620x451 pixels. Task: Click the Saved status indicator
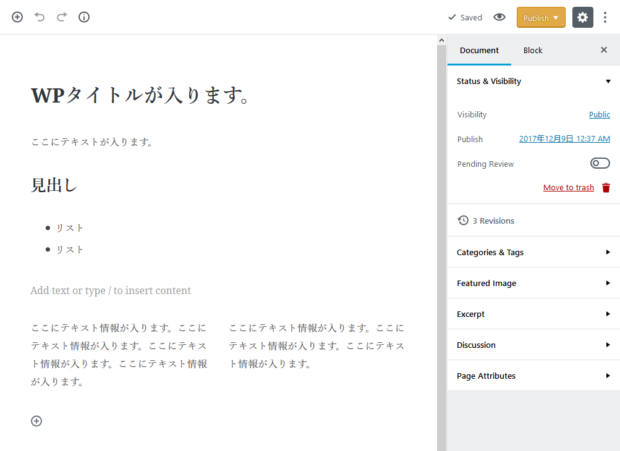click(465, 17)
